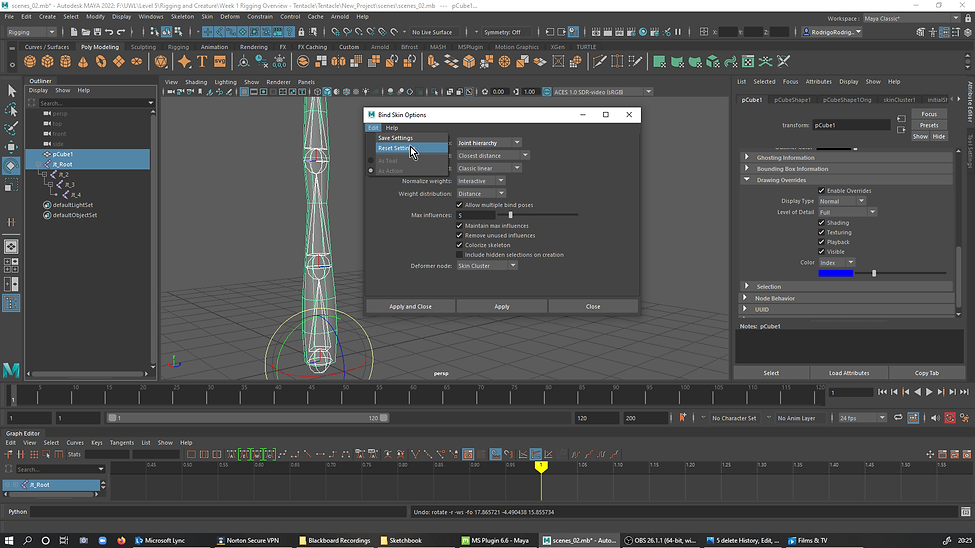Image resolution: width=975 pixels, height=548 pixels.
Task: Open Help menu in Bind Skin Options
Action: (x=392, y=128)
